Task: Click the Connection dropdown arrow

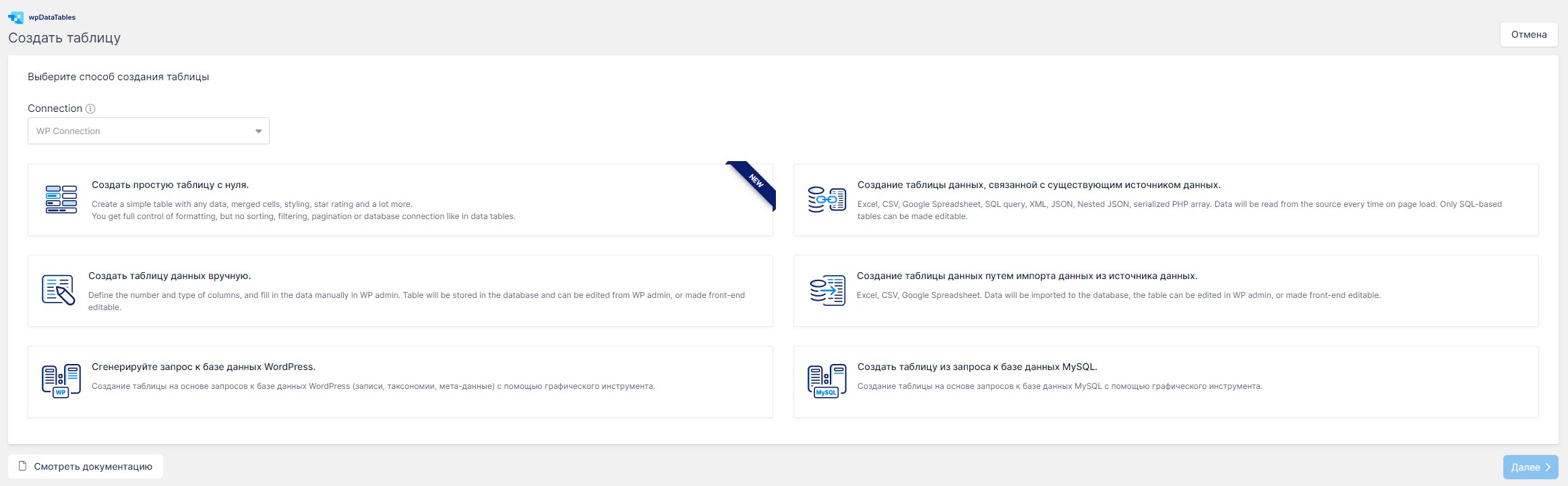Action: (258, 131)
